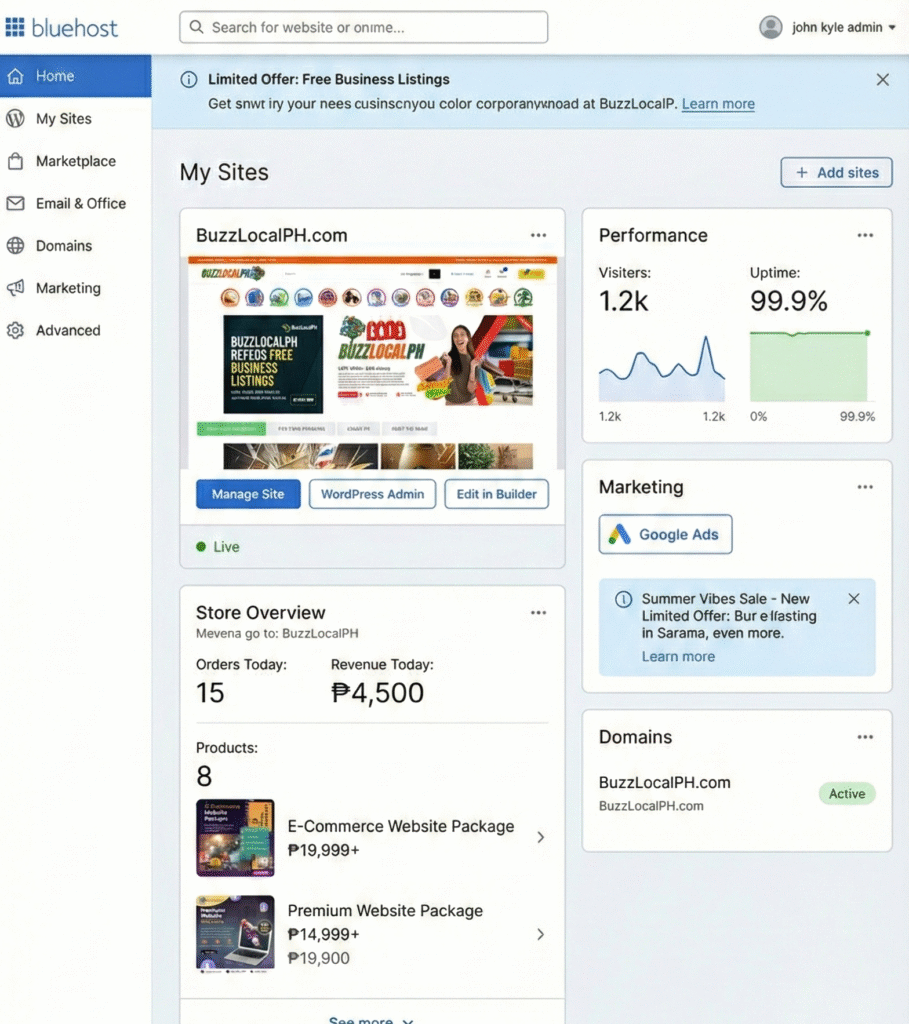This screenshot has height=1024, width=909.
Task: Open the E-Commerce Website Package thumbnail
Action: pos(234,837)
